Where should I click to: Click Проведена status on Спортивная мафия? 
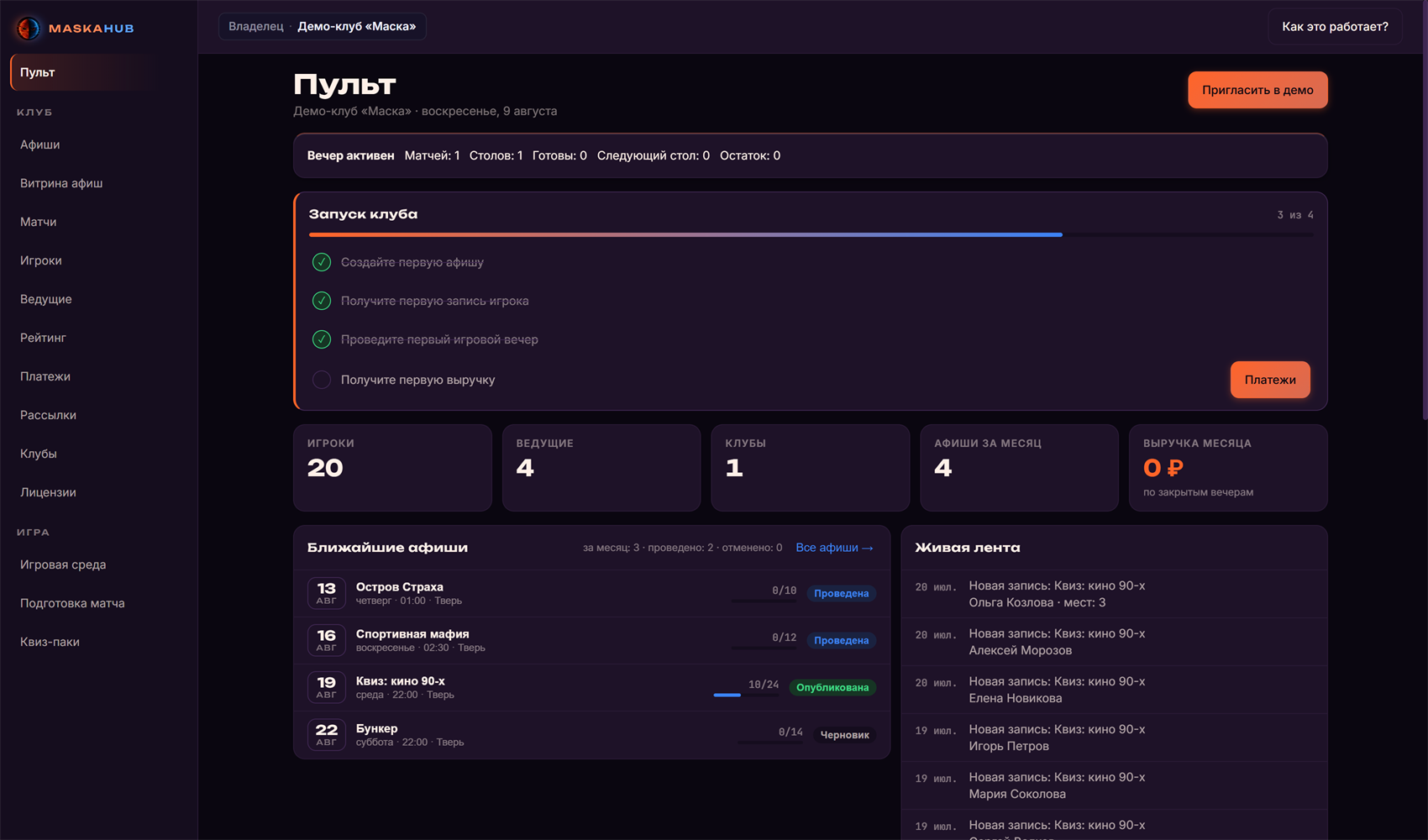point(841,641)
